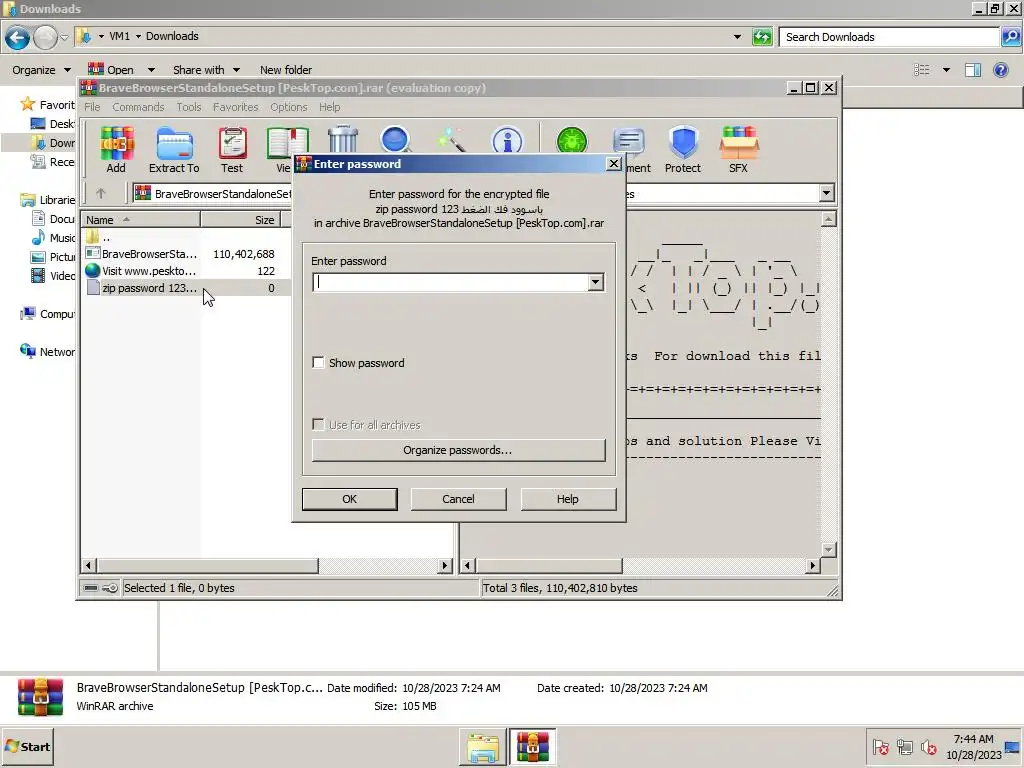Screen dimensions: 1024x768
Task: Click the Use for all archives checkbox
Action: [319, 424]
